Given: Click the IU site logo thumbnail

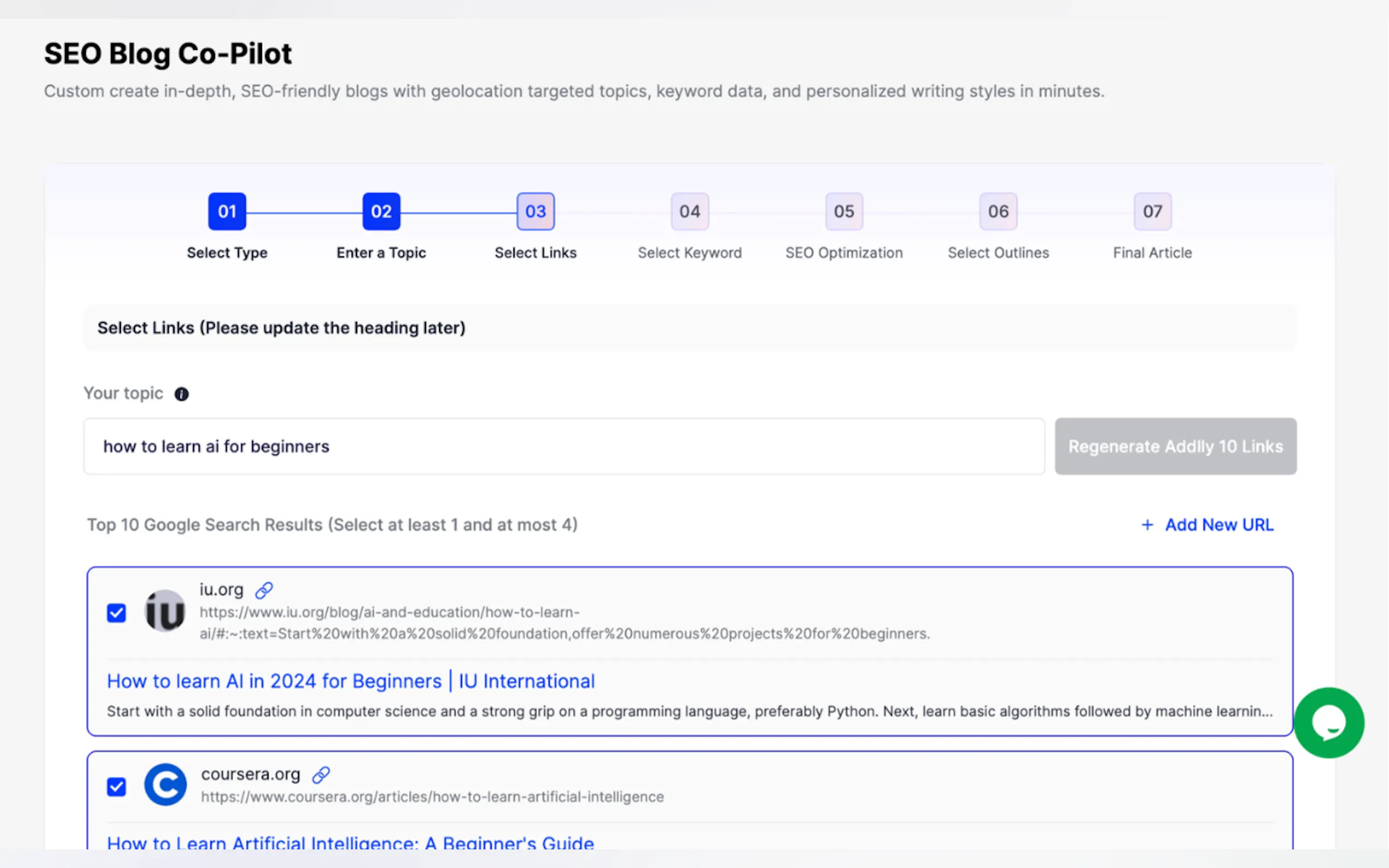Looking at the screenshot, I should click(x=165, y=612).
